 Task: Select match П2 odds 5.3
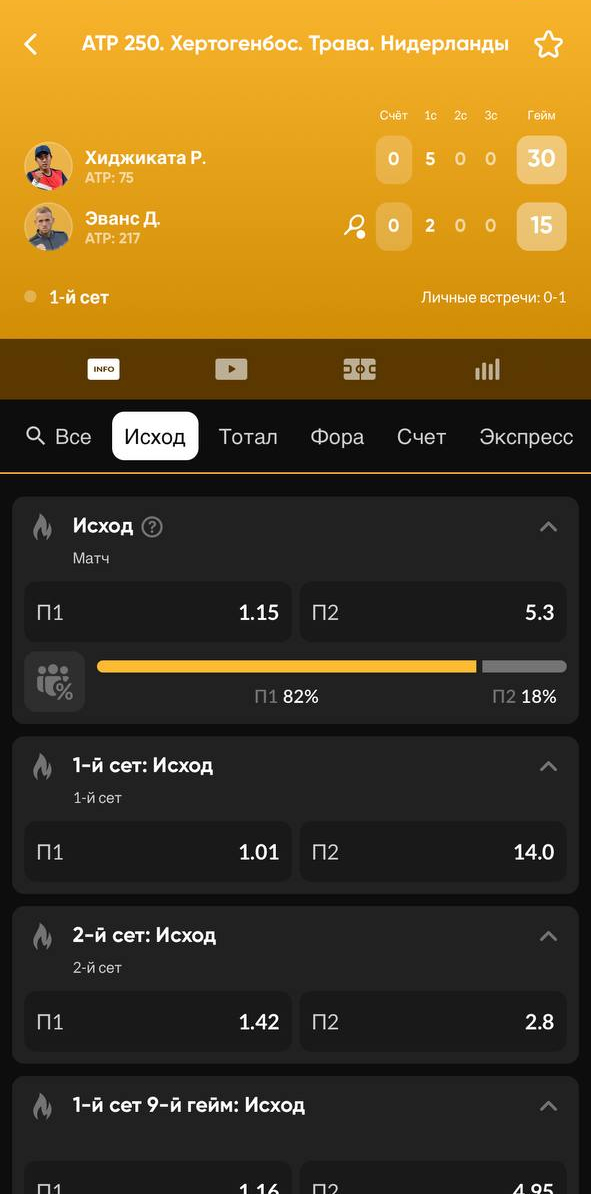point(433,612)
